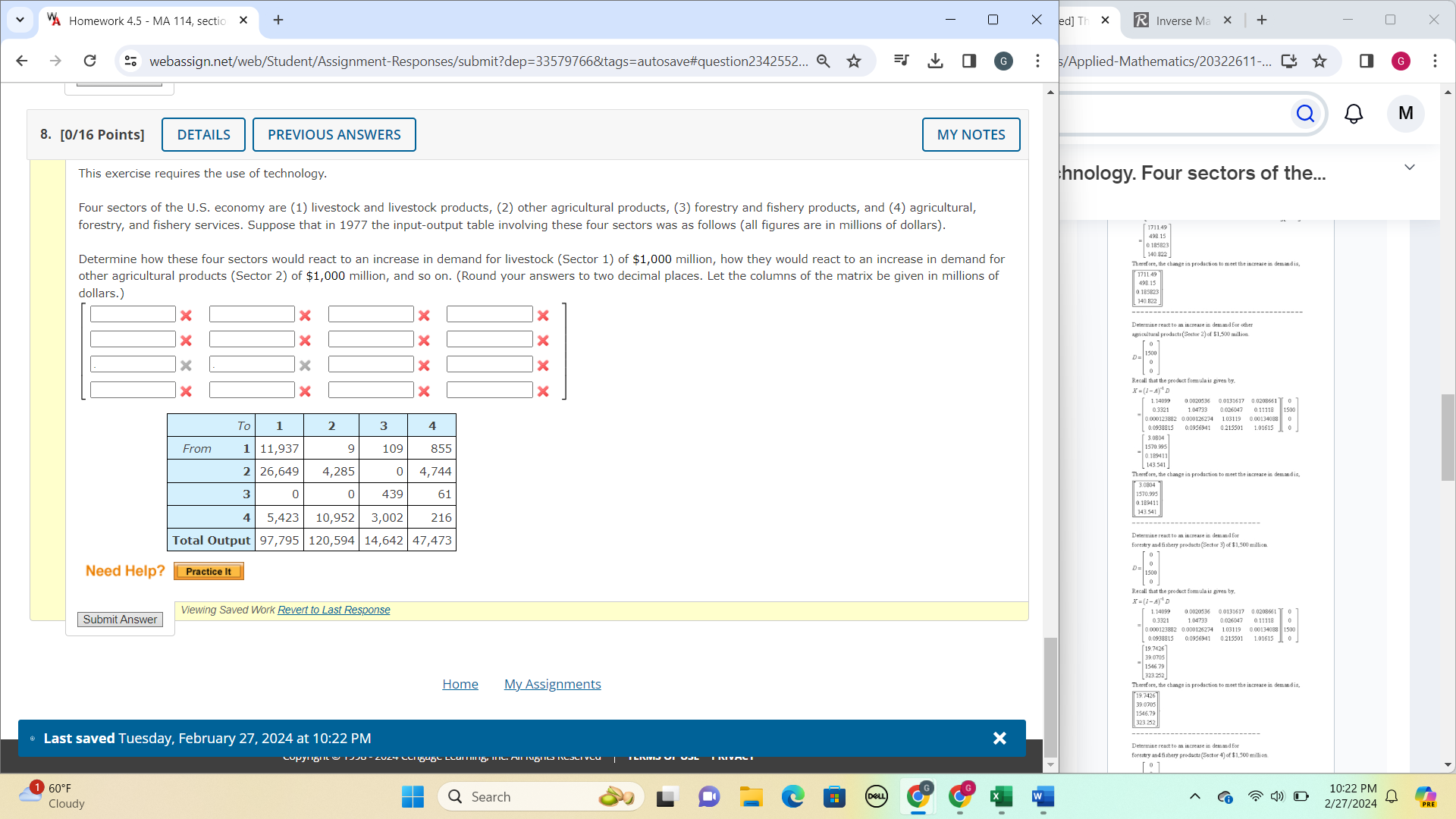Open Word from the taskbar
This screenshot has height=819, width=1456.
coord(1042,797)
